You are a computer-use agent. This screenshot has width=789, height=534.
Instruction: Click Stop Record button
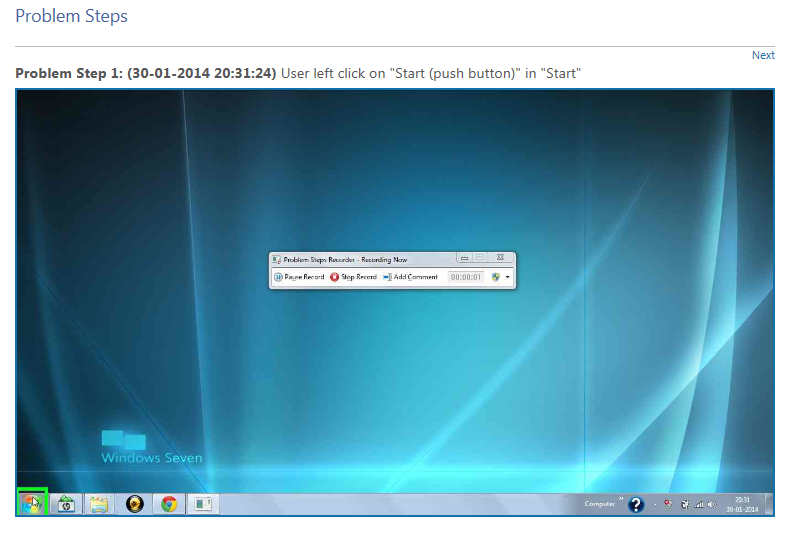tap(353, 277)
